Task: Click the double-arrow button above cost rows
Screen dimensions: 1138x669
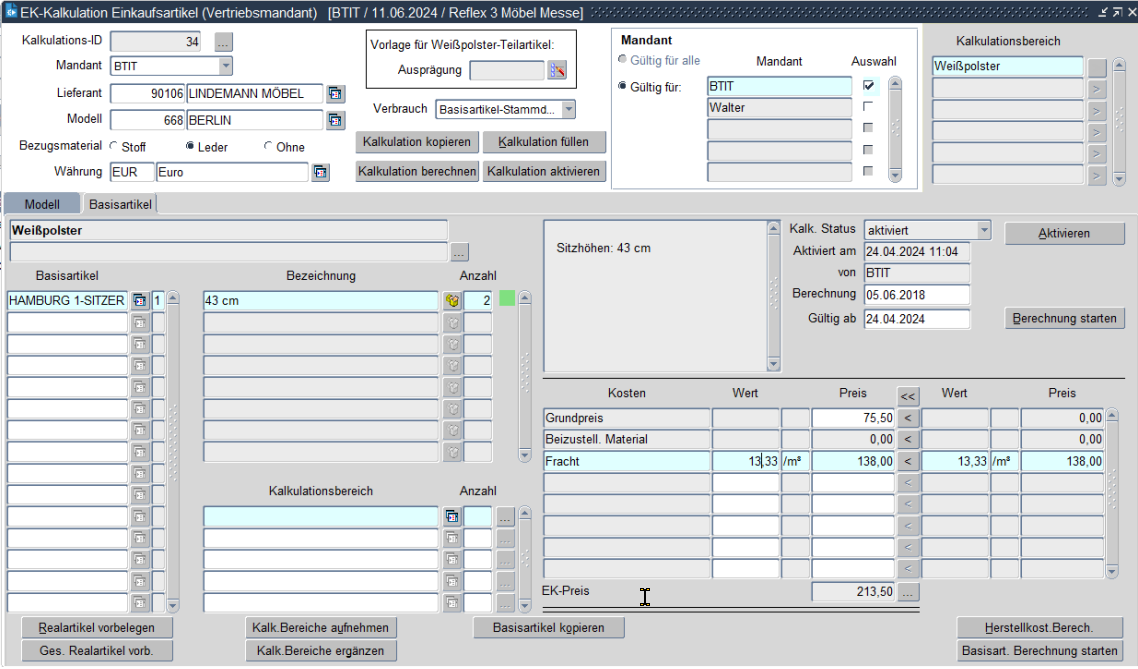Action: pos(907,395)
